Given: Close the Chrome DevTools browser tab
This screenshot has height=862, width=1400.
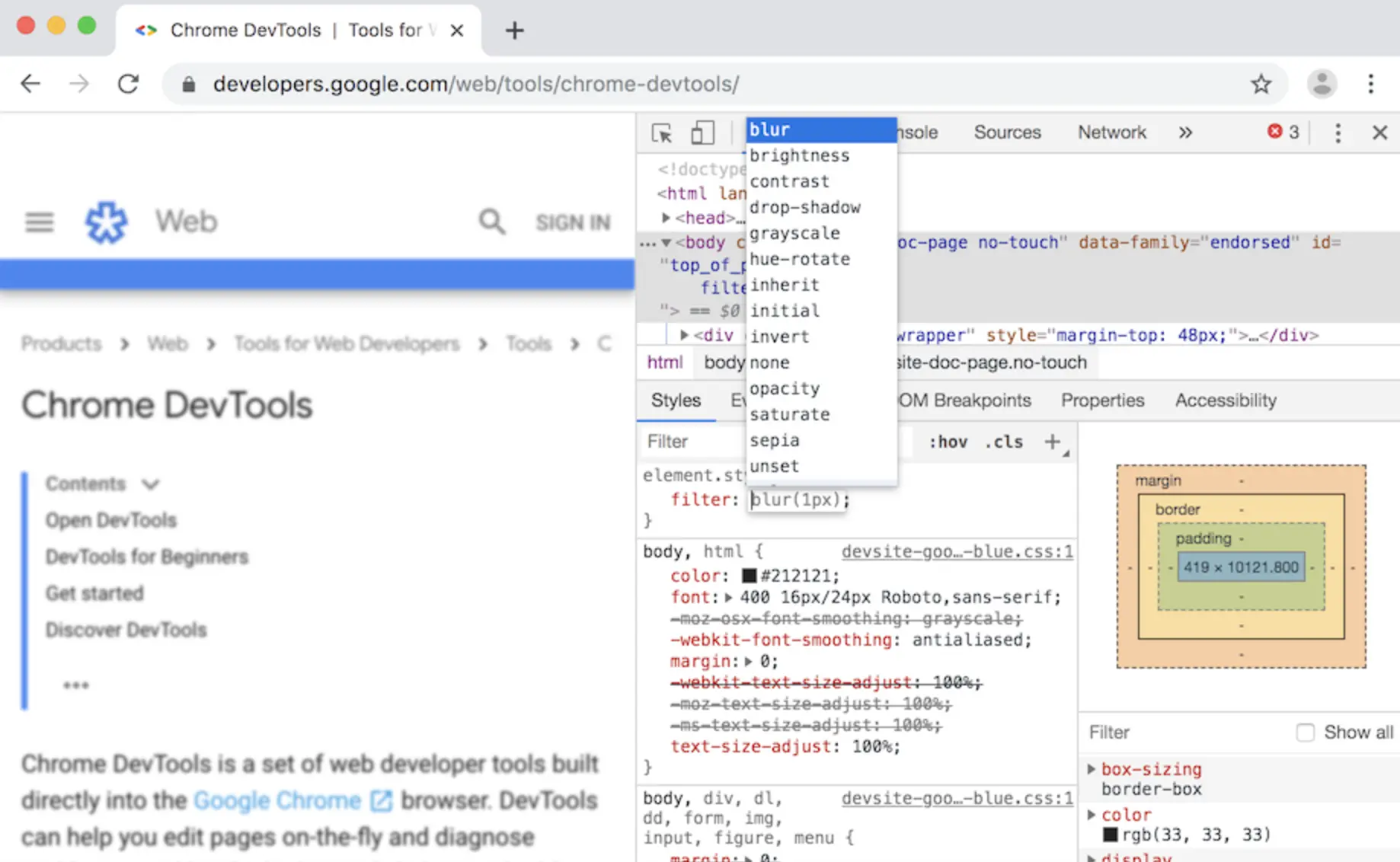Looking at the screenshot, I should (x=457, y=30).
